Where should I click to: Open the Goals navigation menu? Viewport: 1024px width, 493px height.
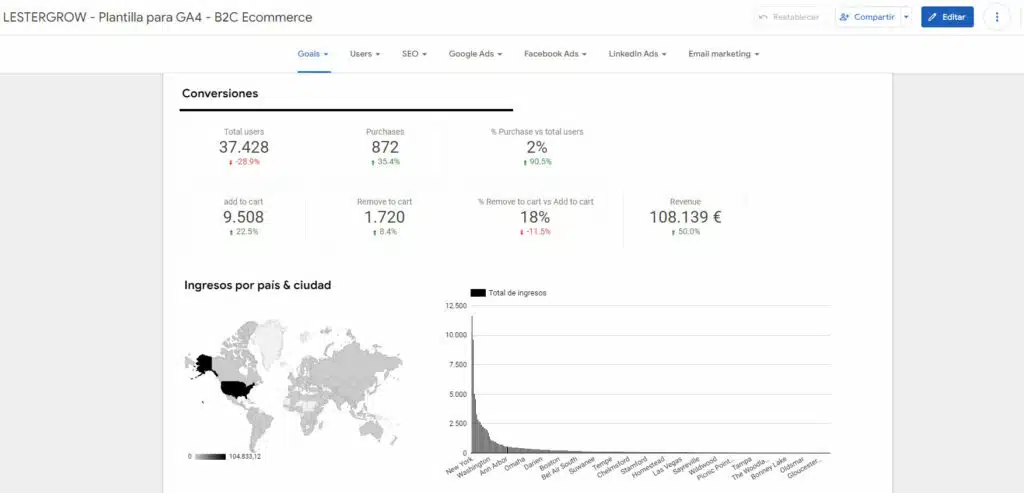pyautogui.click(x=313, y=54)
